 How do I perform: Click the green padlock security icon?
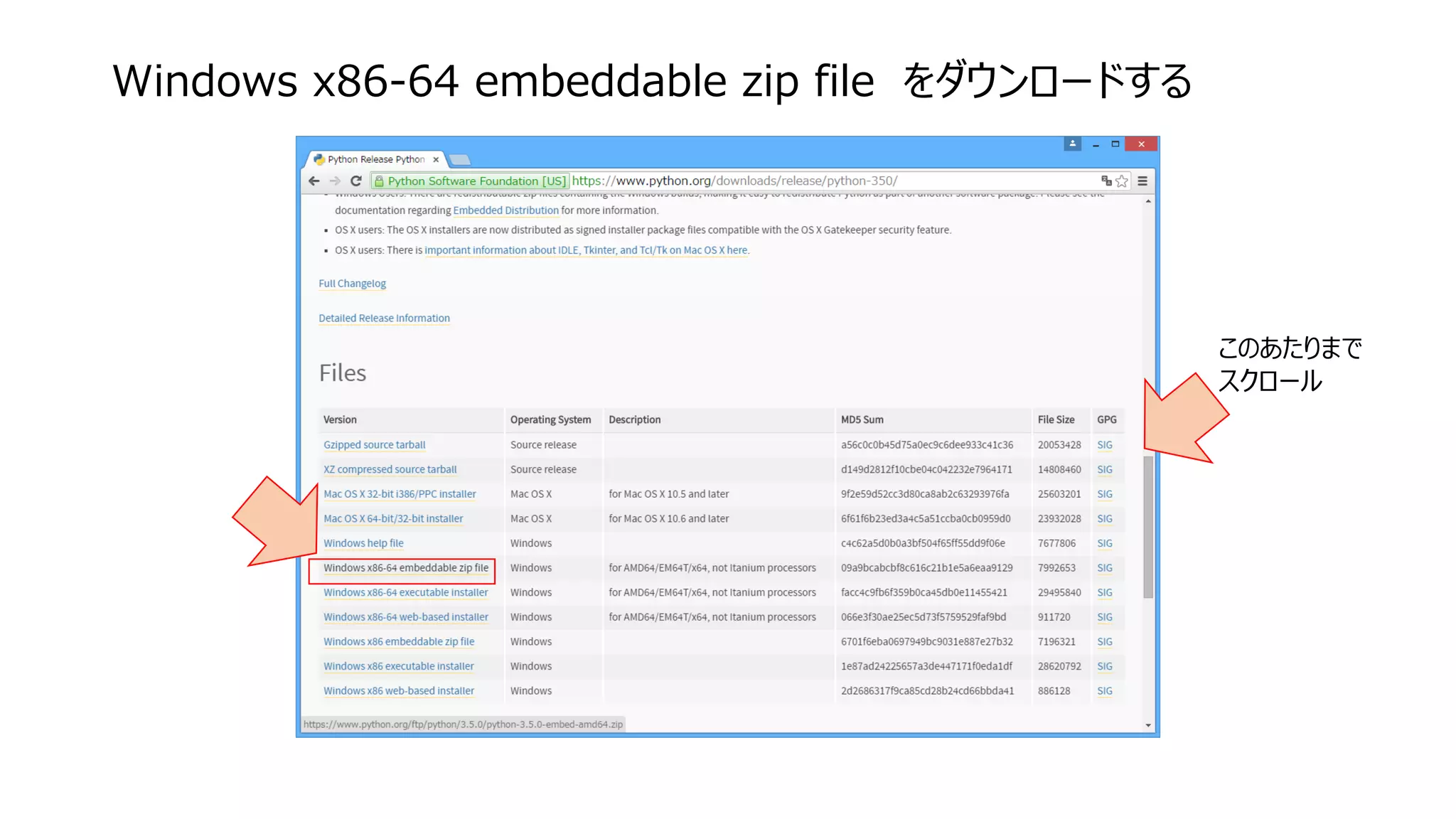379,181
